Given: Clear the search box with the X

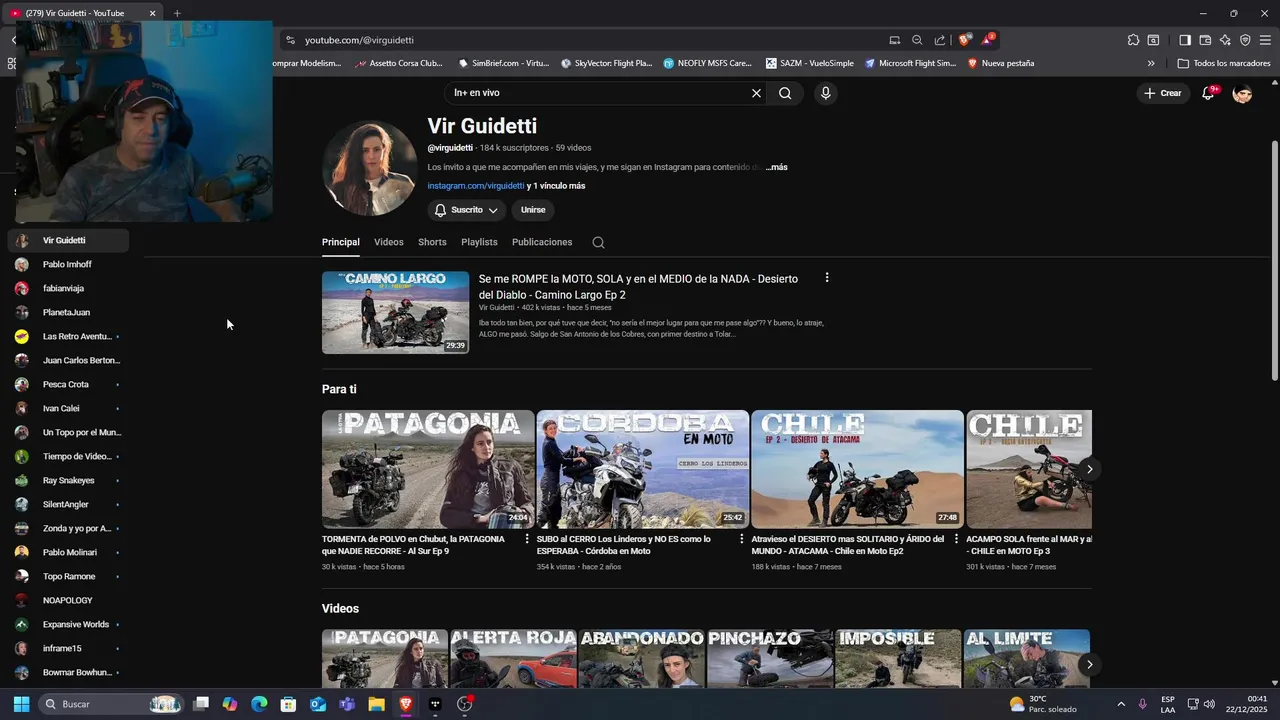Looking at the screenshot, I should (756, 93).
